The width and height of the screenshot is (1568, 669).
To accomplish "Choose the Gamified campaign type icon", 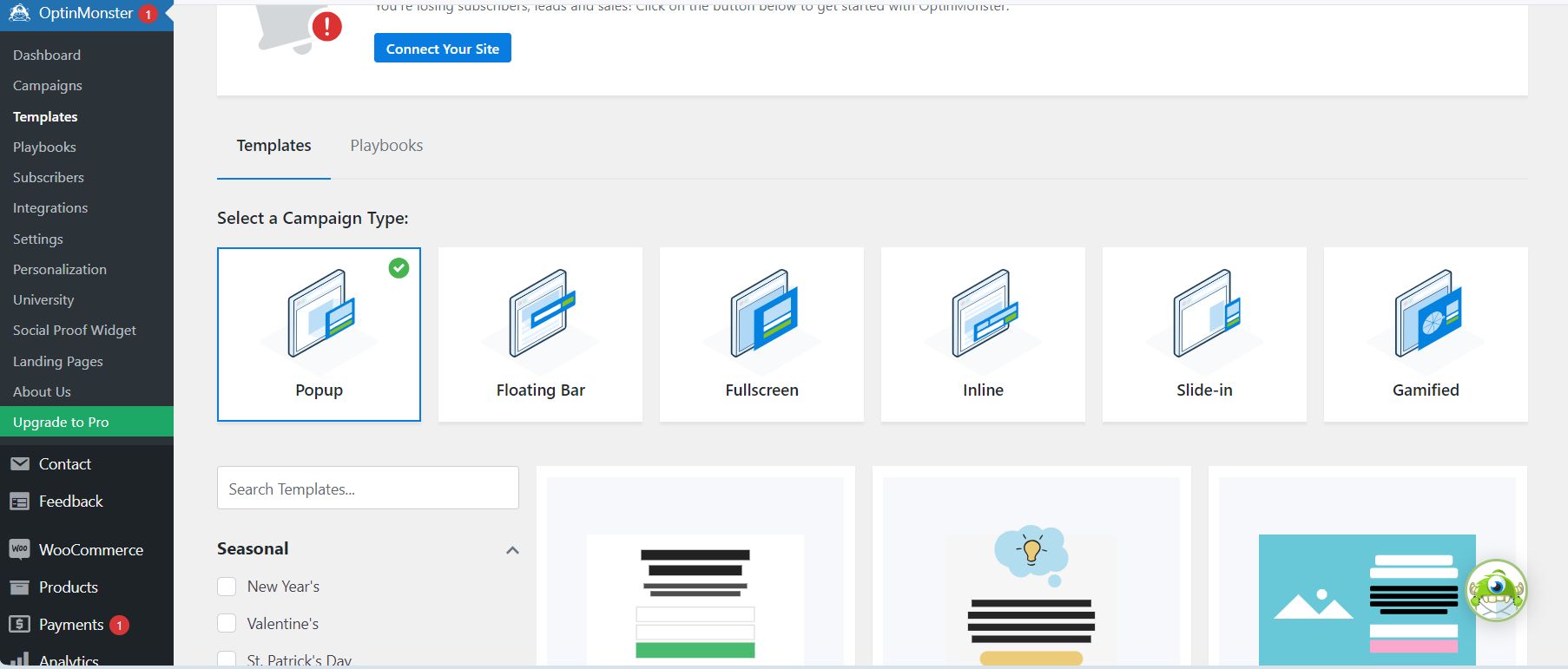I will (x=1426, y=313).
